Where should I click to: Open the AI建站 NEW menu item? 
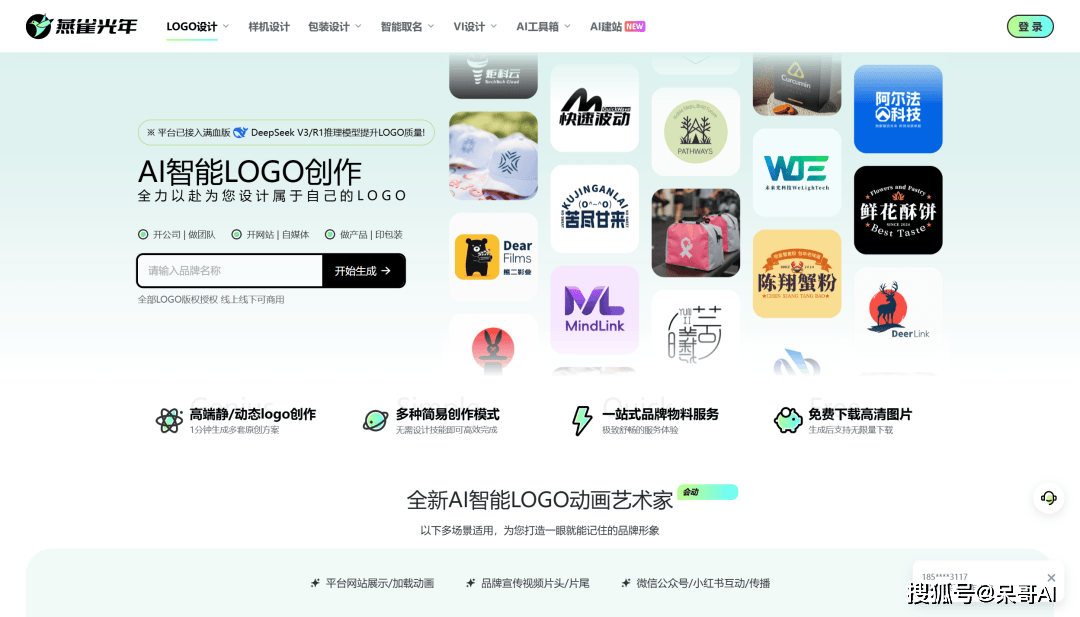tap(616, 27)
